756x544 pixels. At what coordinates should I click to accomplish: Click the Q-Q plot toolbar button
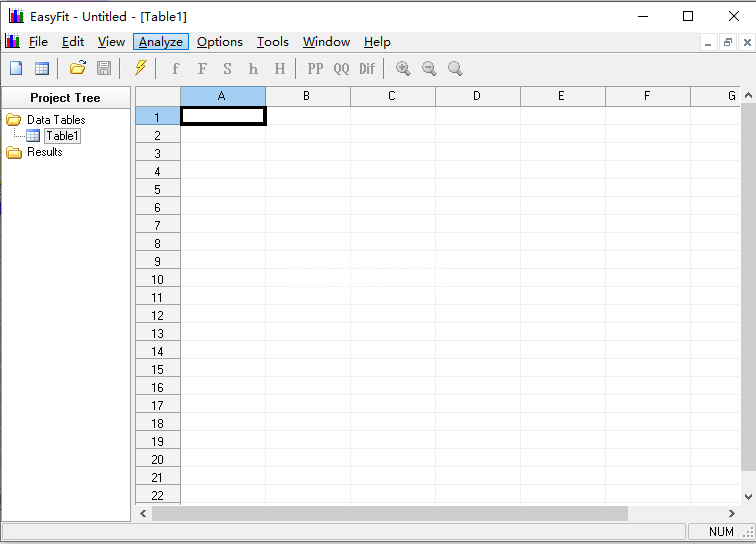click(x=341, y=68)
